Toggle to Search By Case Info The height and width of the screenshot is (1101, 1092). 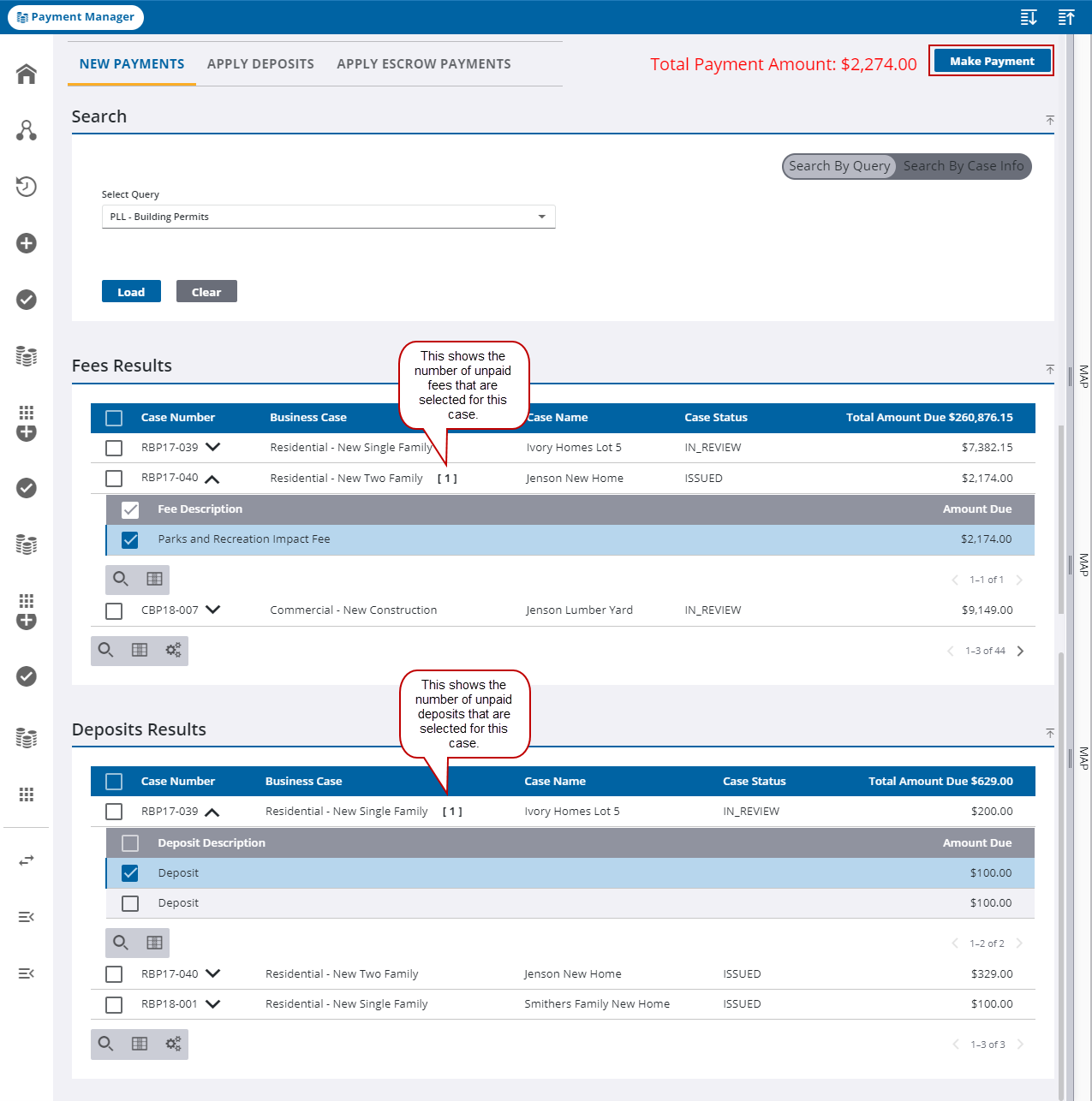963,166
